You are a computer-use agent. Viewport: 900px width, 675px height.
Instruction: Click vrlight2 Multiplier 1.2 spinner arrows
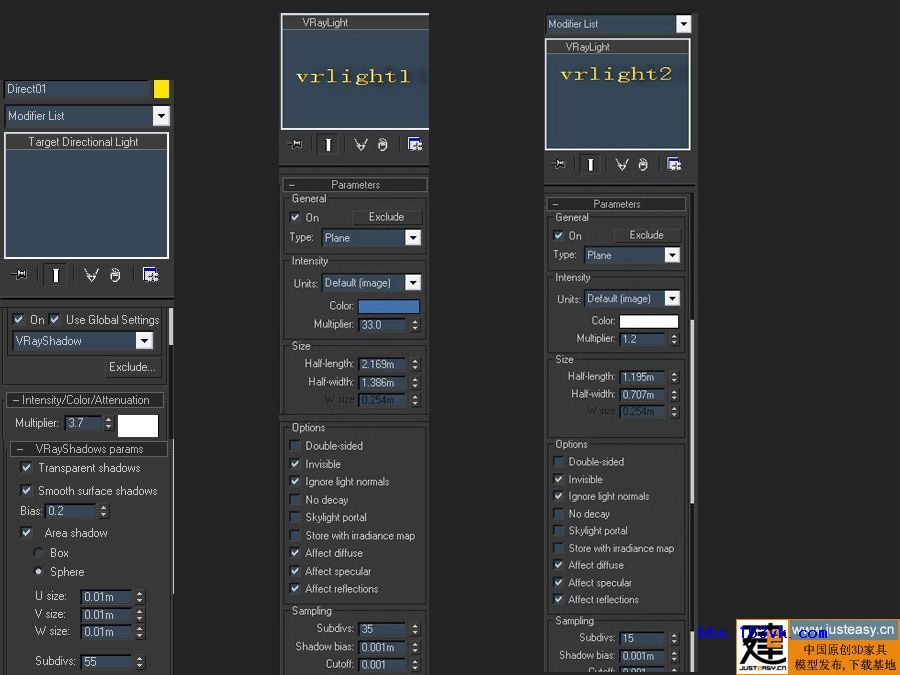674,339
